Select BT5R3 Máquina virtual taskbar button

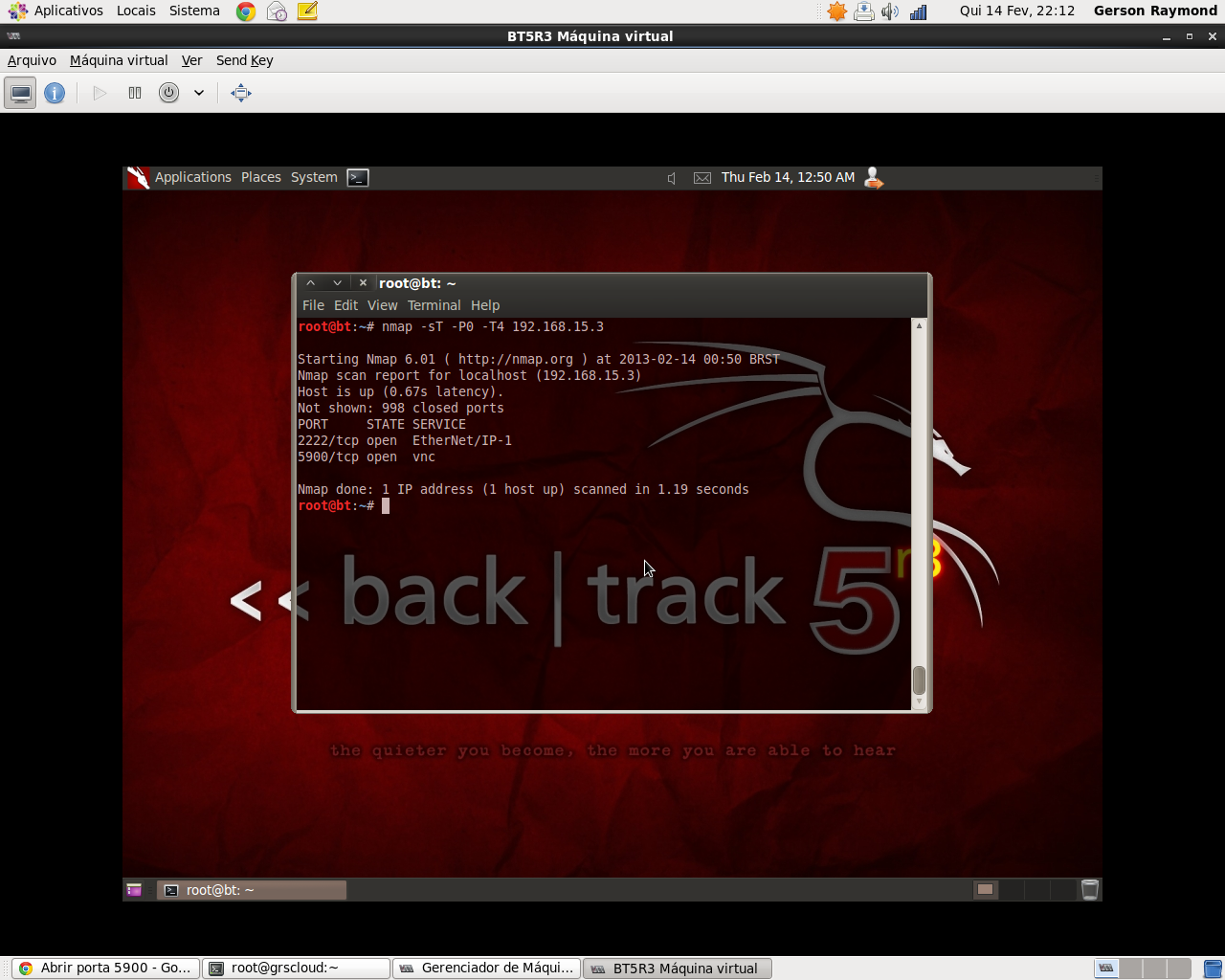[678, 969]
